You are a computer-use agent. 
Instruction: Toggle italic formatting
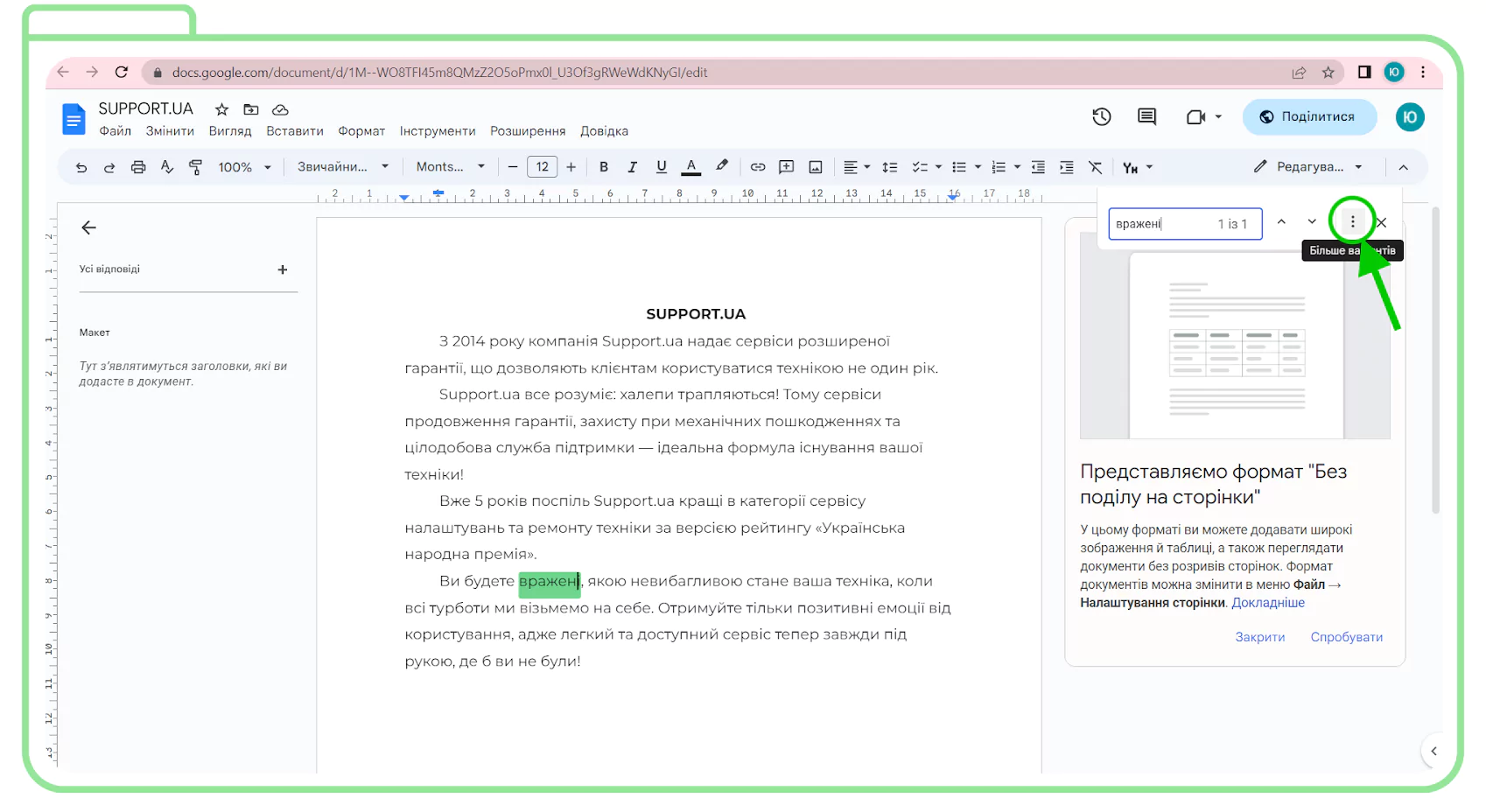point(632,167)
